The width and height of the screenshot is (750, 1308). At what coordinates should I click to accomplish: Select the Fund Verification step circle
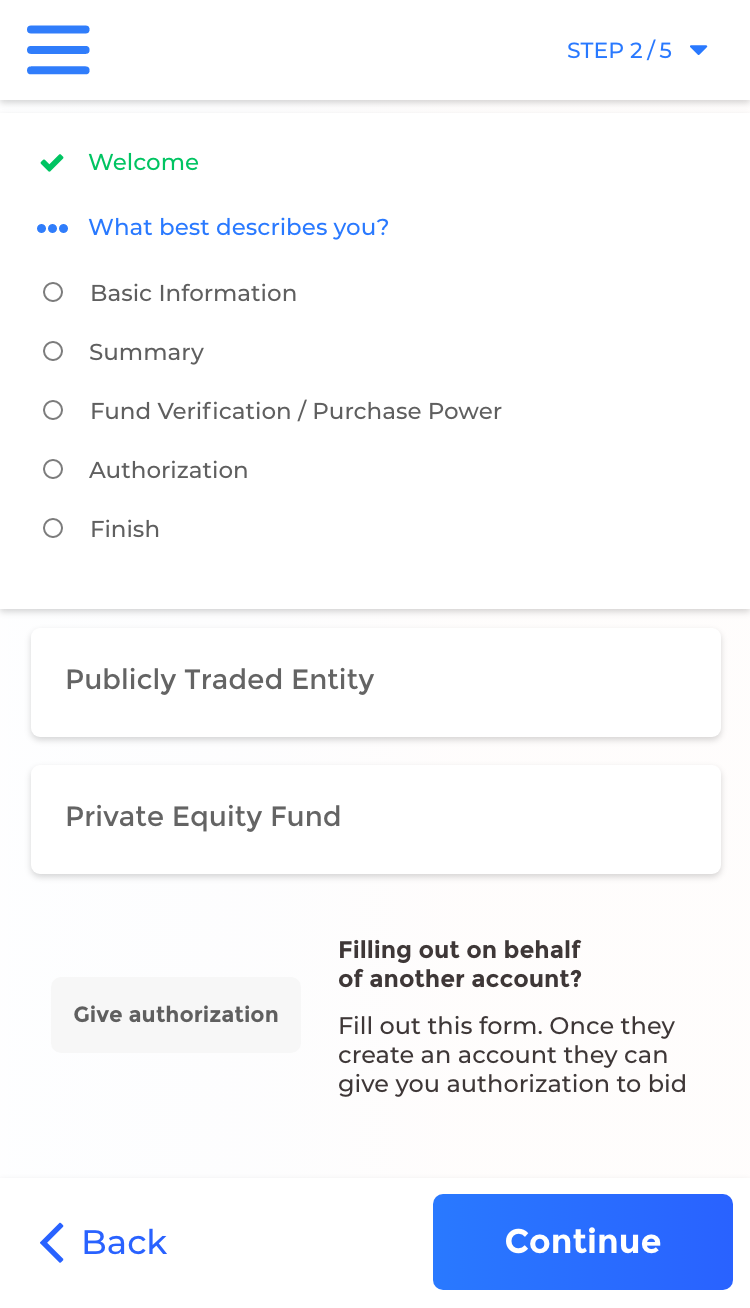53,410
